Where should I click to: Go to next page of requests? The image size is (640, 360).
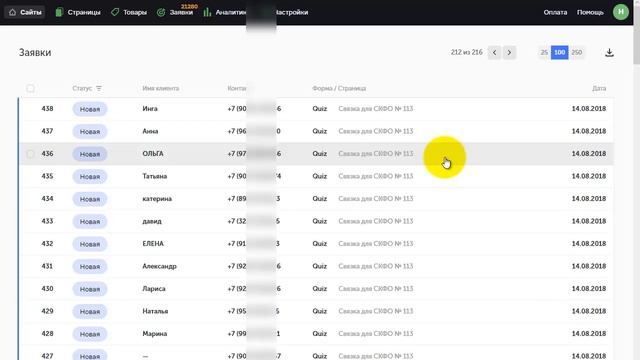pos(509,53)
